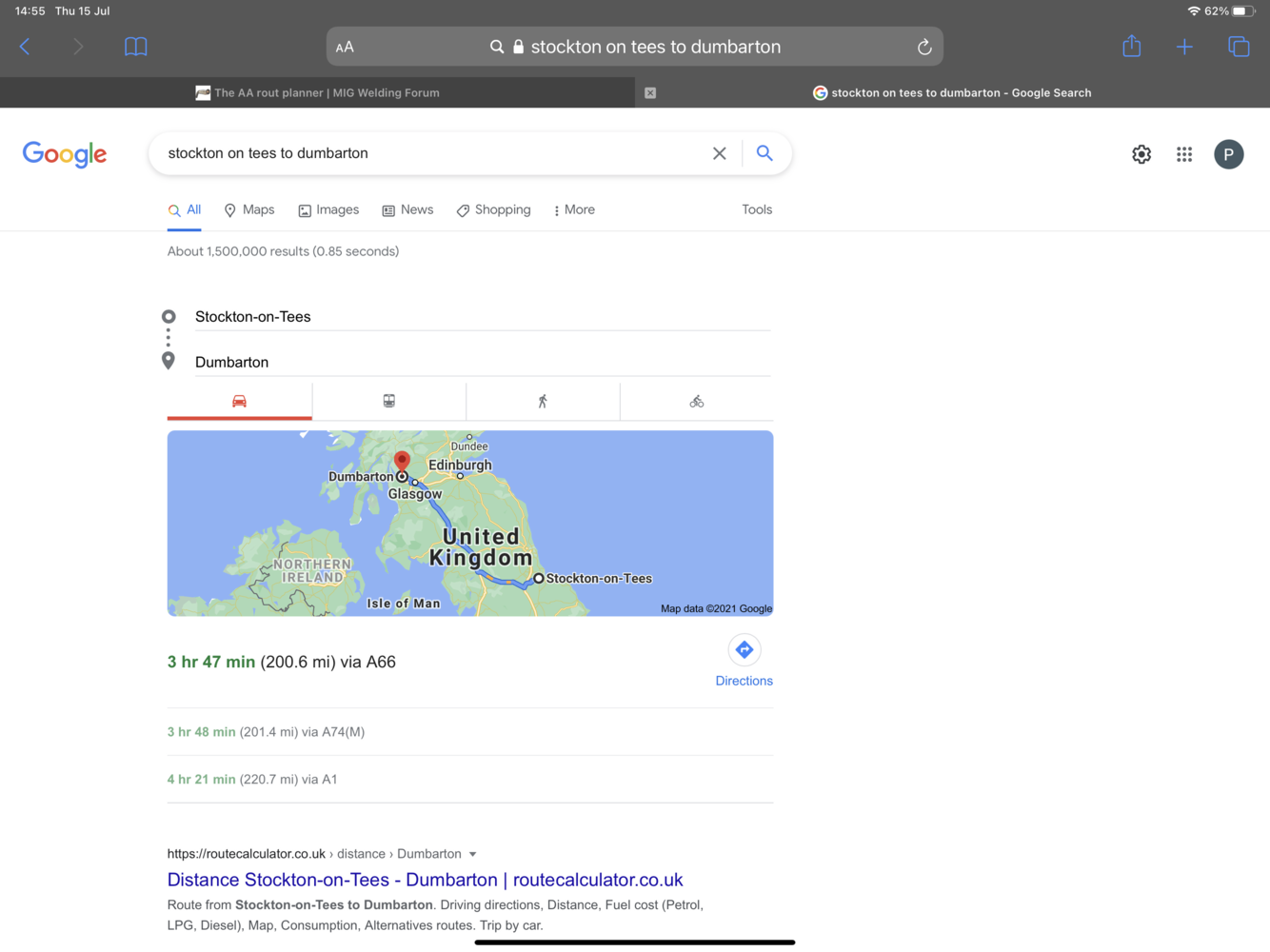Tap the Dumbarton red map pin
The width and height of the screenshot is (1270, 952).
402,462
